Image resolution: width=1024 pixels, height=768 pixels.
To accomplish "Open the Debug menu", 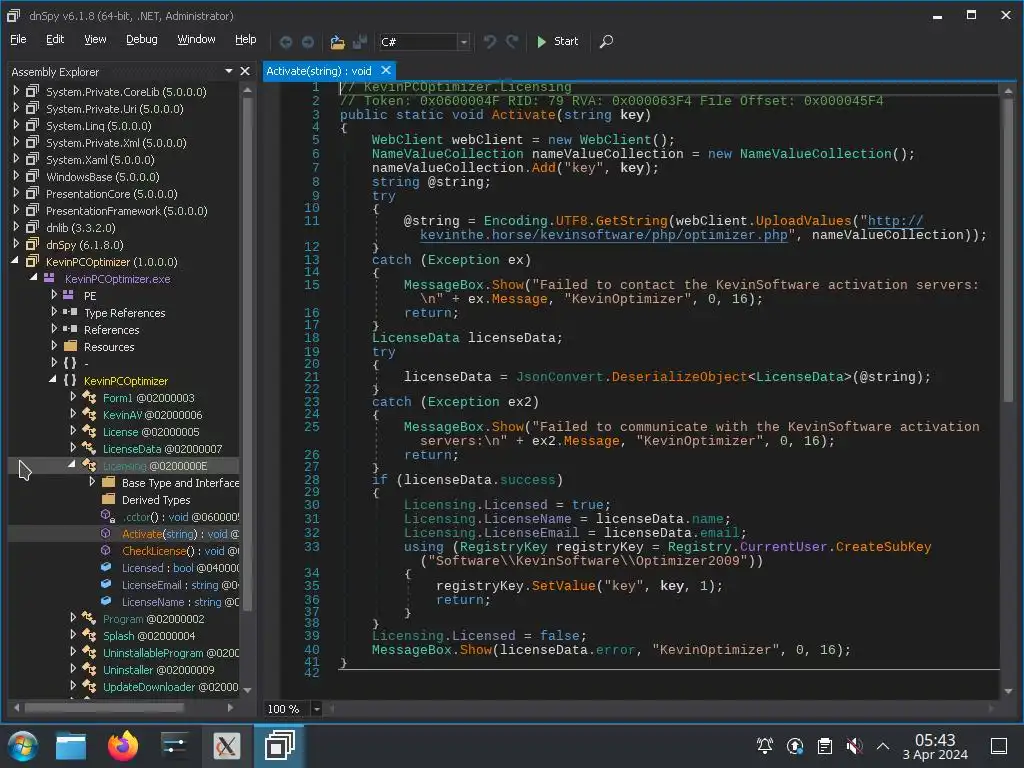I will 142,39.
